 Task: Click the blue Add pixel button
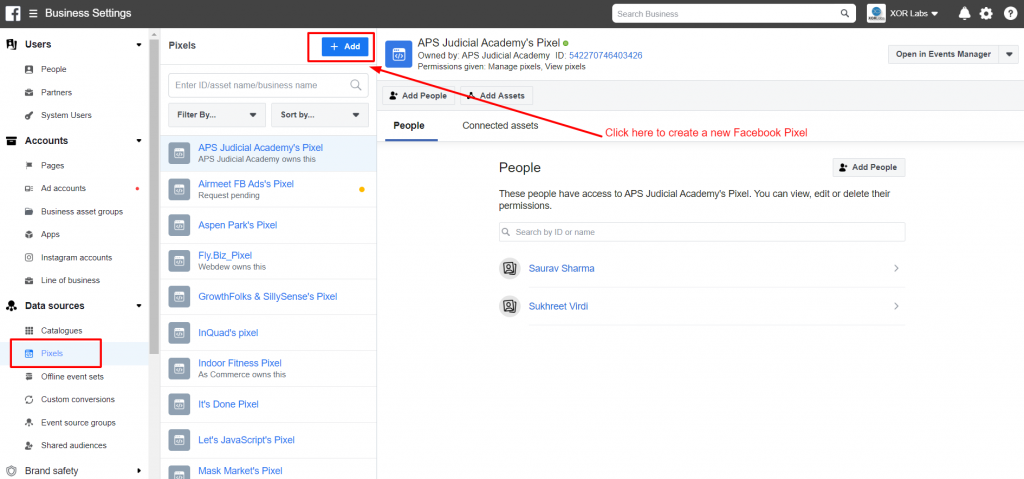(345, 46)
